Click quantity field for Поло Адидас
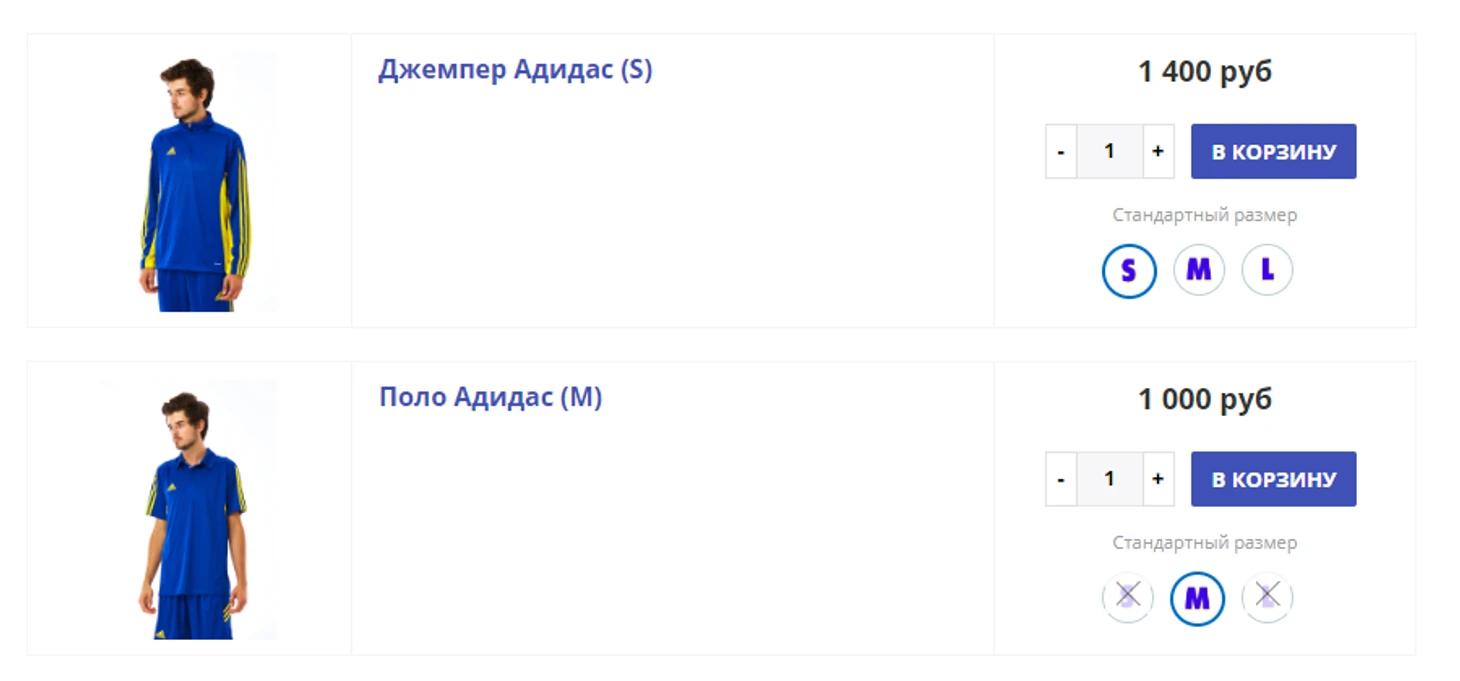This screenshot has width=1460, height=681. point(1109,479)
